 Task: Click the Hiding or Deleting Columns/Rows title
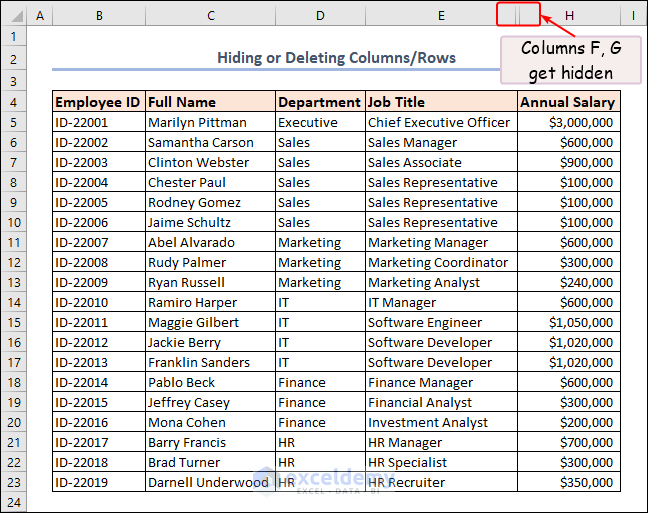point(336,58)
